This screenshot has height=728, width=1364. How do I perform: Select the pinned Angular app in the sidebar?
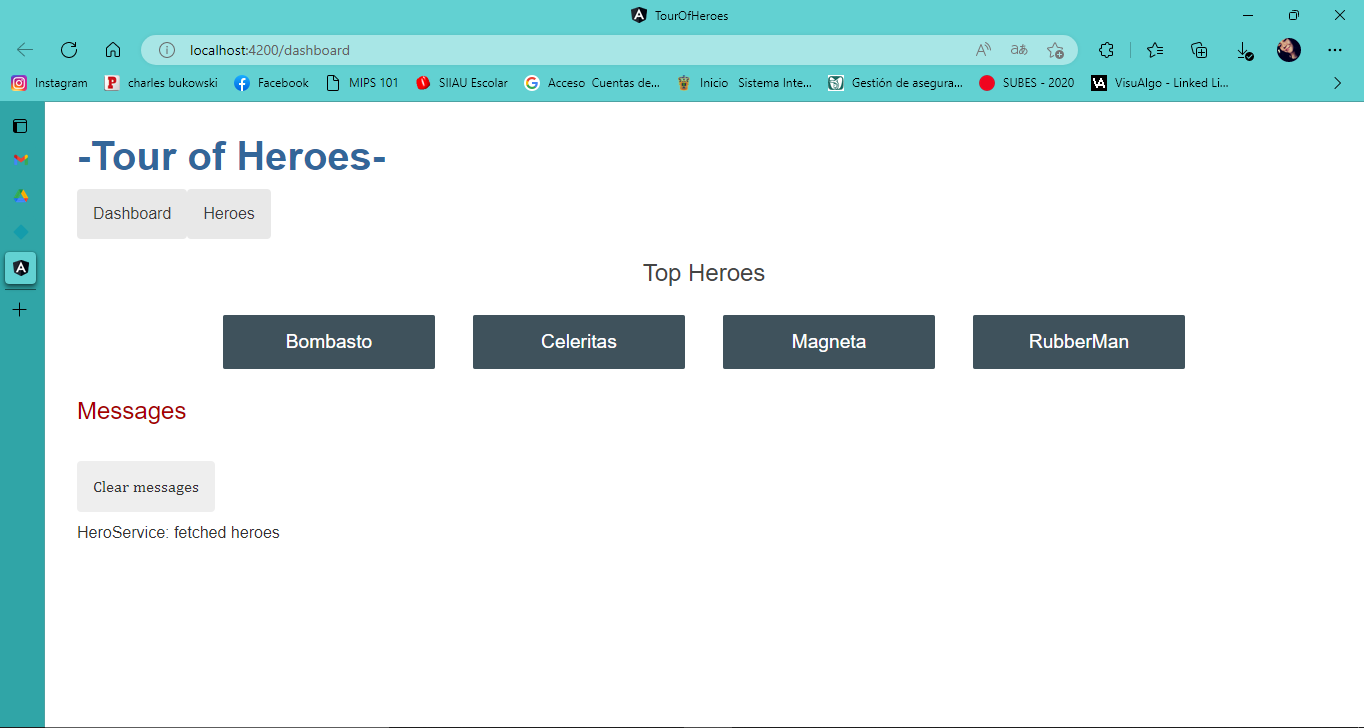[19, 268]
